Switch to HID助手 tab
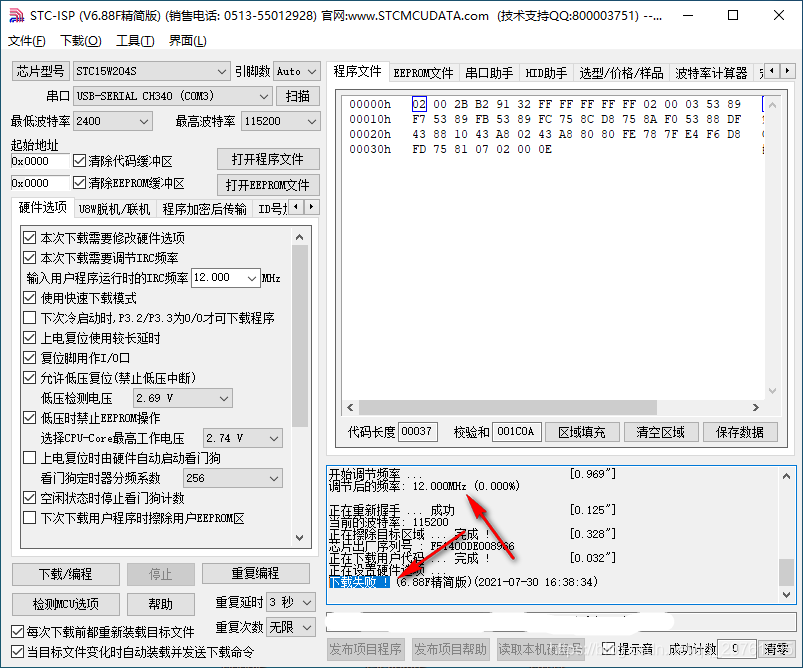The width and height of the screenshot is (803, 668). tap(546, 73)
